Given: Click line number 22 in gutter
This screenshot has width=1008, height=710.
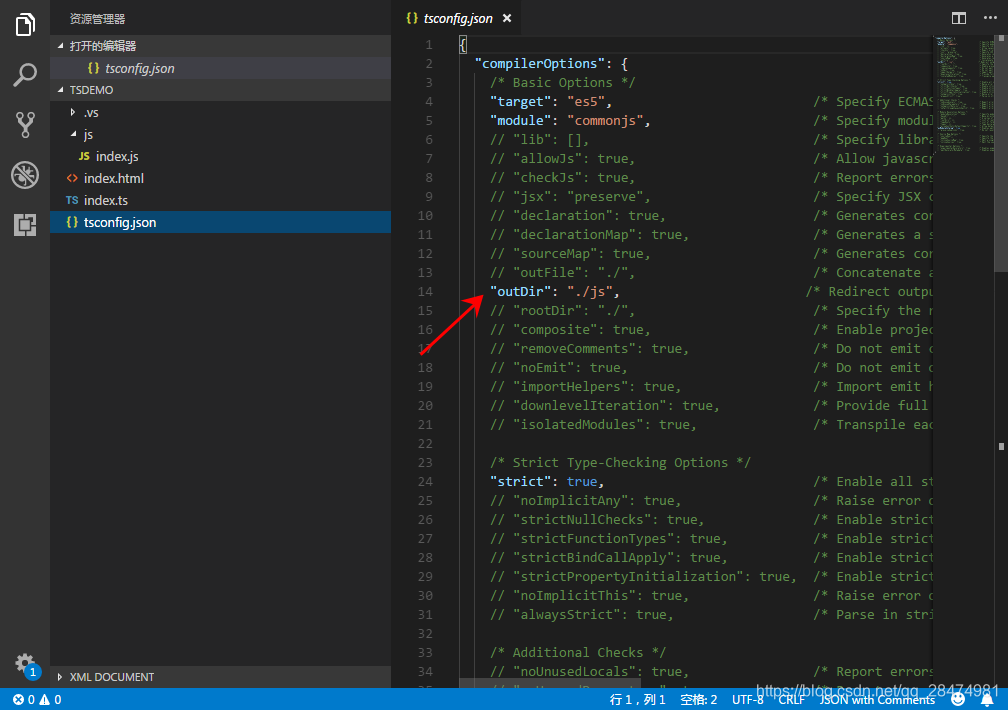Looking at the screenshot, I should 425,444.
